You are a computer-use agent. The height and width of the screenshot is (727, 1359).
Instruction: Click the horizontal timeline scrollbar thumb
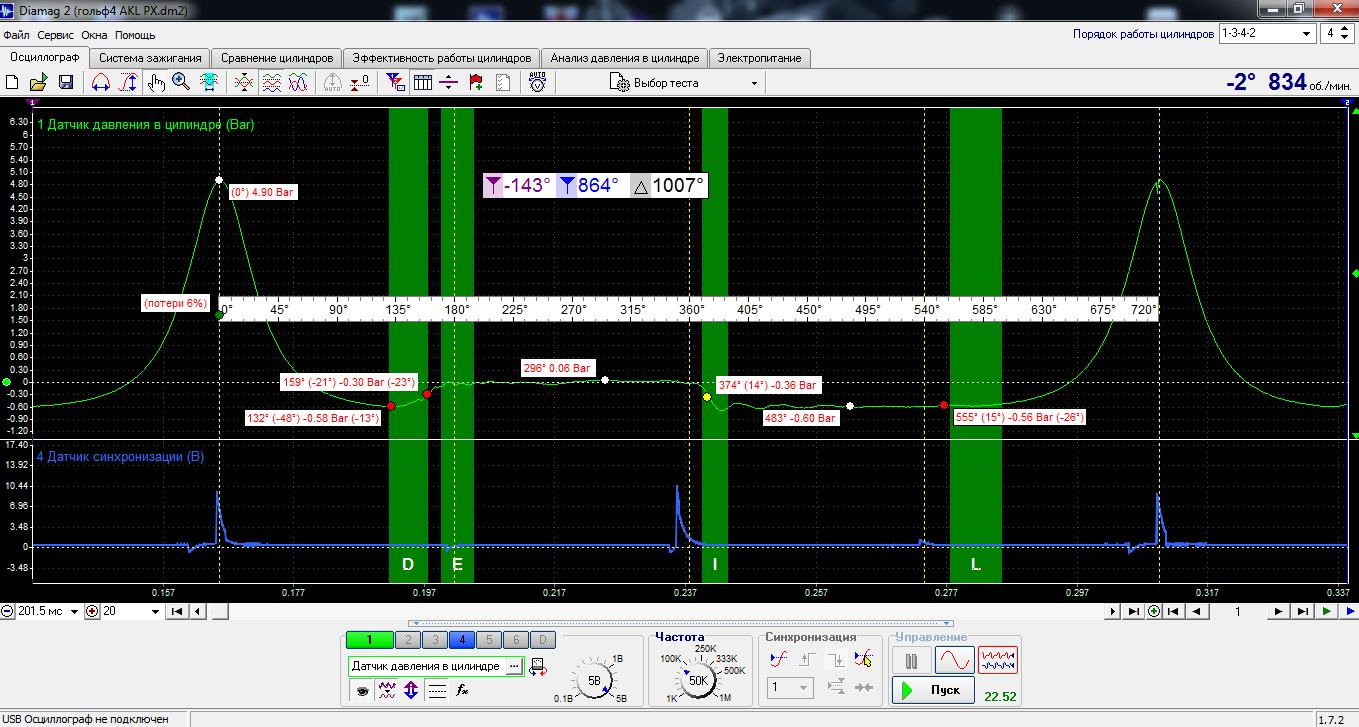pyautogui.click(x=220, y=611)
